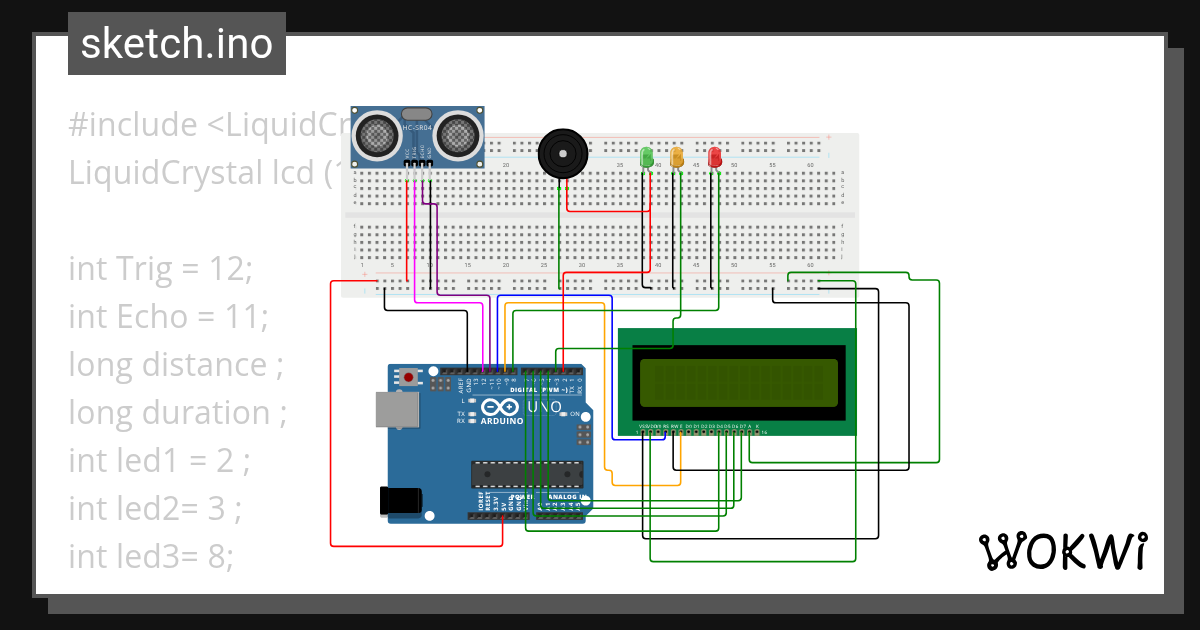Click the Arduino logo on the board

(x=502, y=410)
